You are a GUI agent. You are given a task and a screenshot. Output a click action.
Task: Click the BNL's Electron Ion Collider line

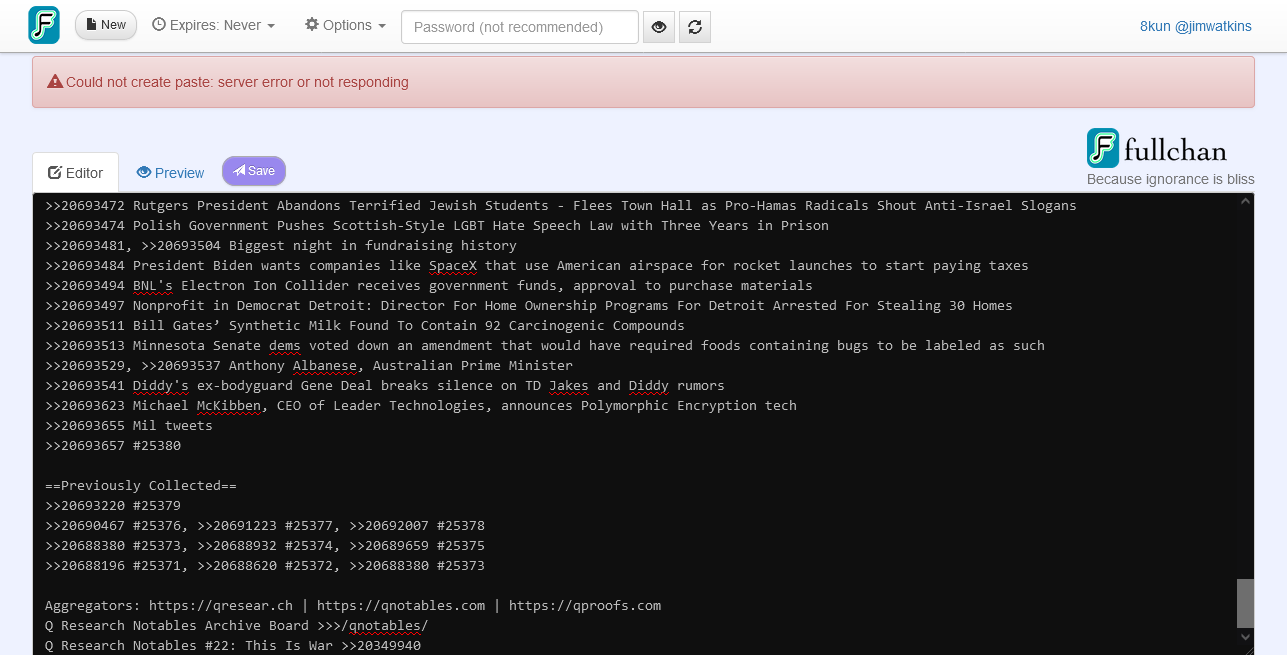tap(429, 286)
